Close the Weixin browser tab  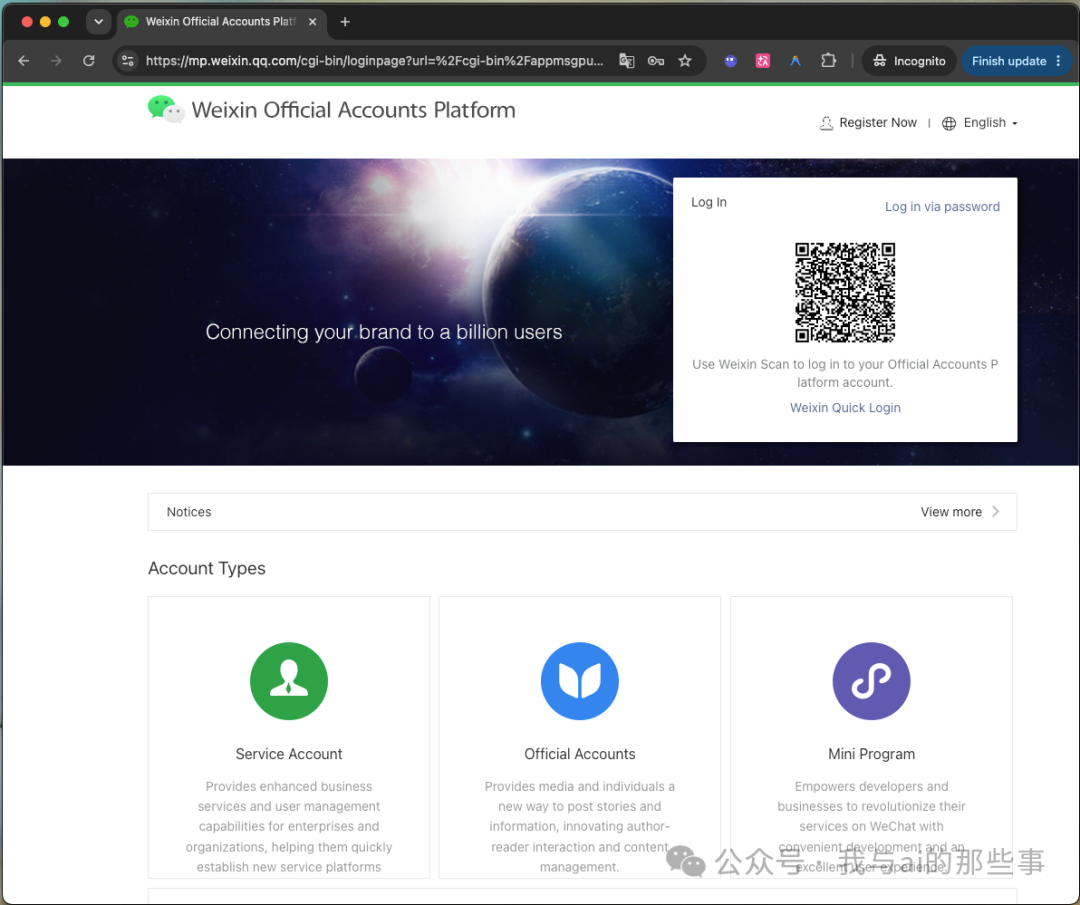pyautogui.click(x=313, y=21)
